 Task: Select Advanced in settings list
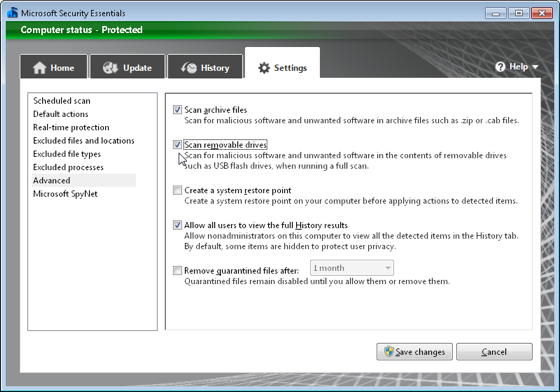point(84,180)
